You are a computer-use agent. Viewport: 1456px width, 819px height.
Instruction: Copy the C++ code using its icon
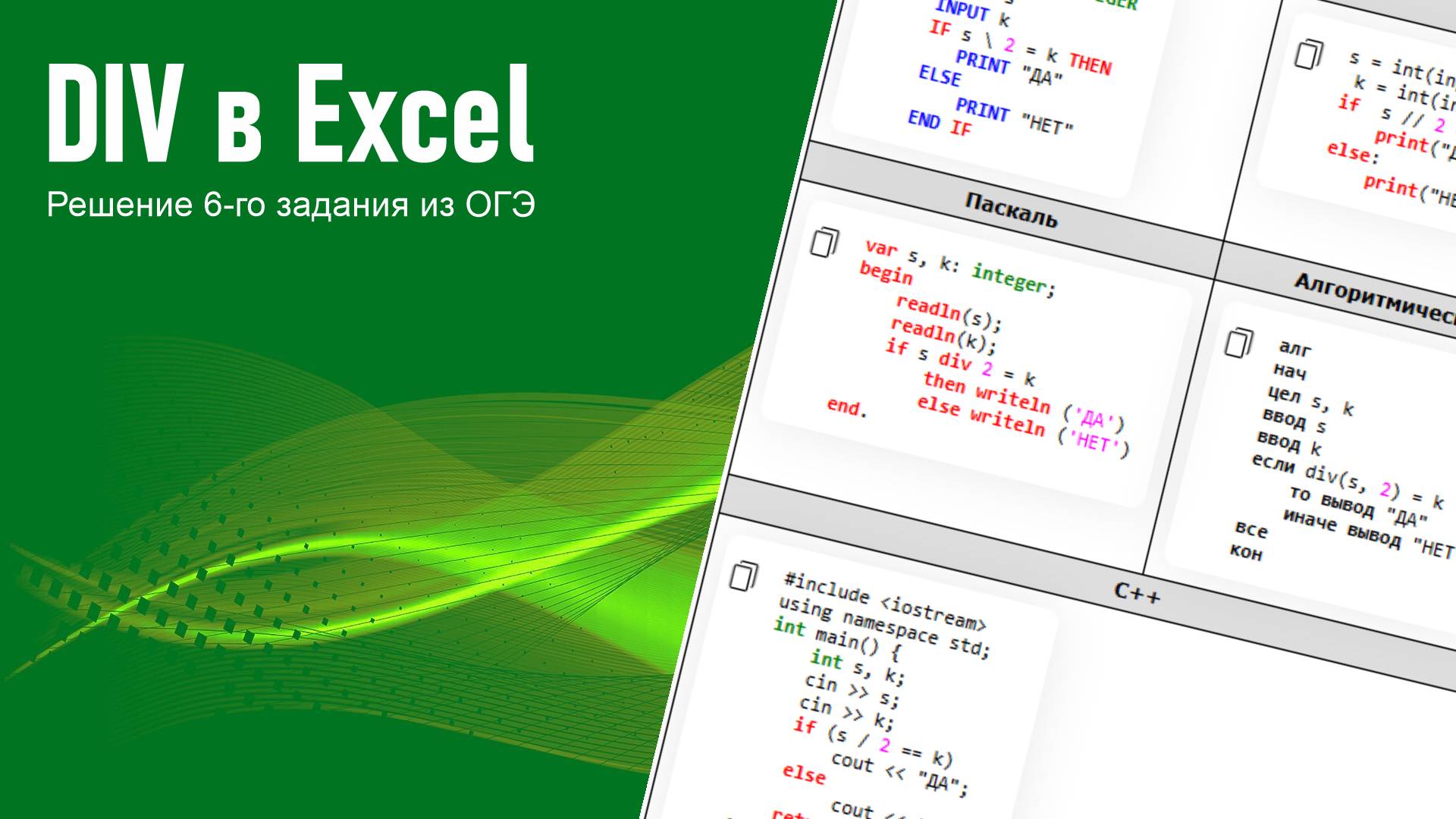[x=744, y=576]
